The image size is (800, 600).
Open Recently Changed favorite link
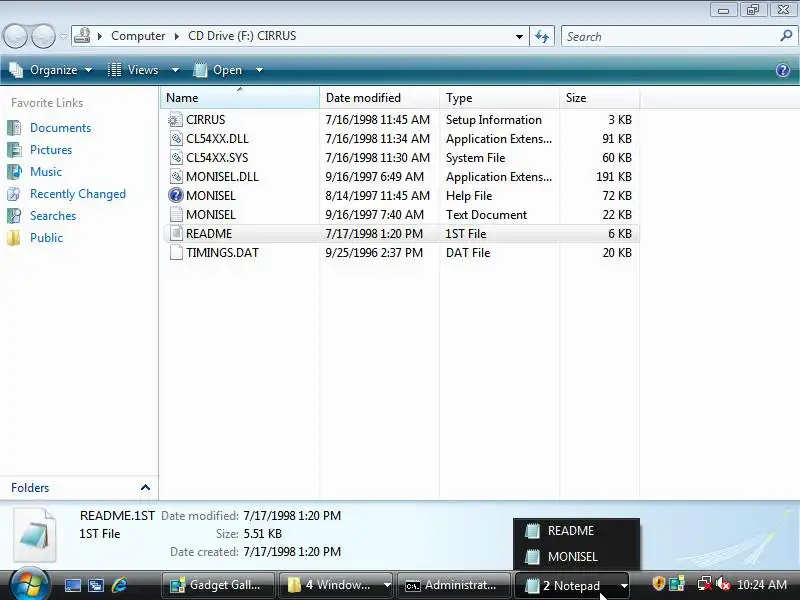point(78,194)
